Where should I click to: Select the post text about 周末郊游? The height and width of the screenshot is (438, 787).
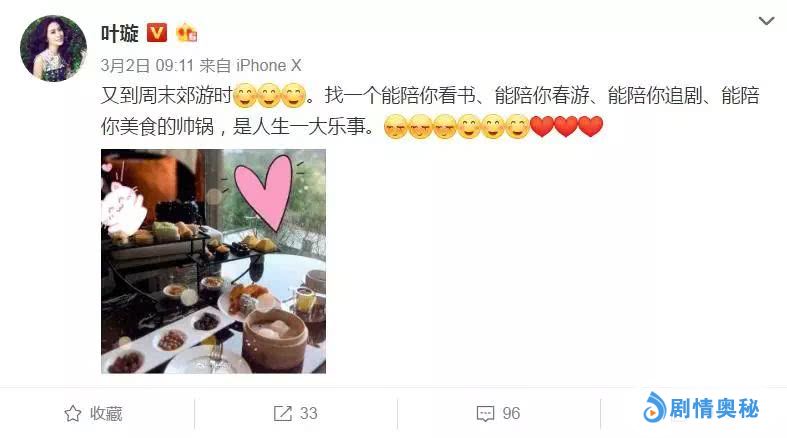pos(430,110)
